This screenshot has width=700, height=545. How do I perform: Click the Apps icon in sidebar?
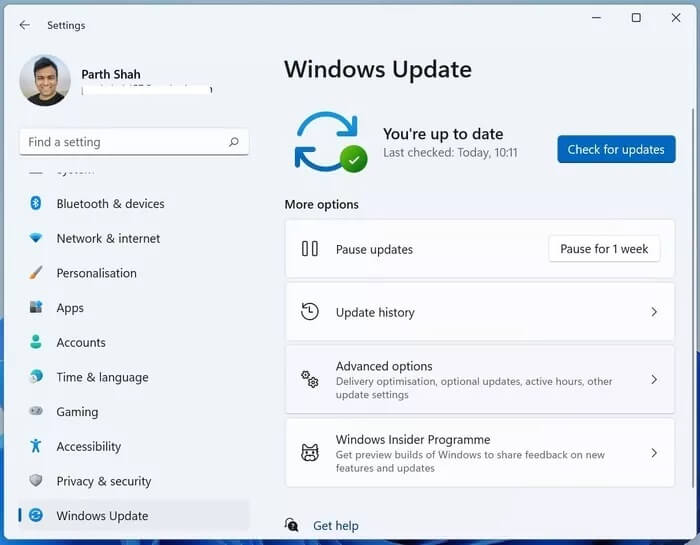(36, 307)
